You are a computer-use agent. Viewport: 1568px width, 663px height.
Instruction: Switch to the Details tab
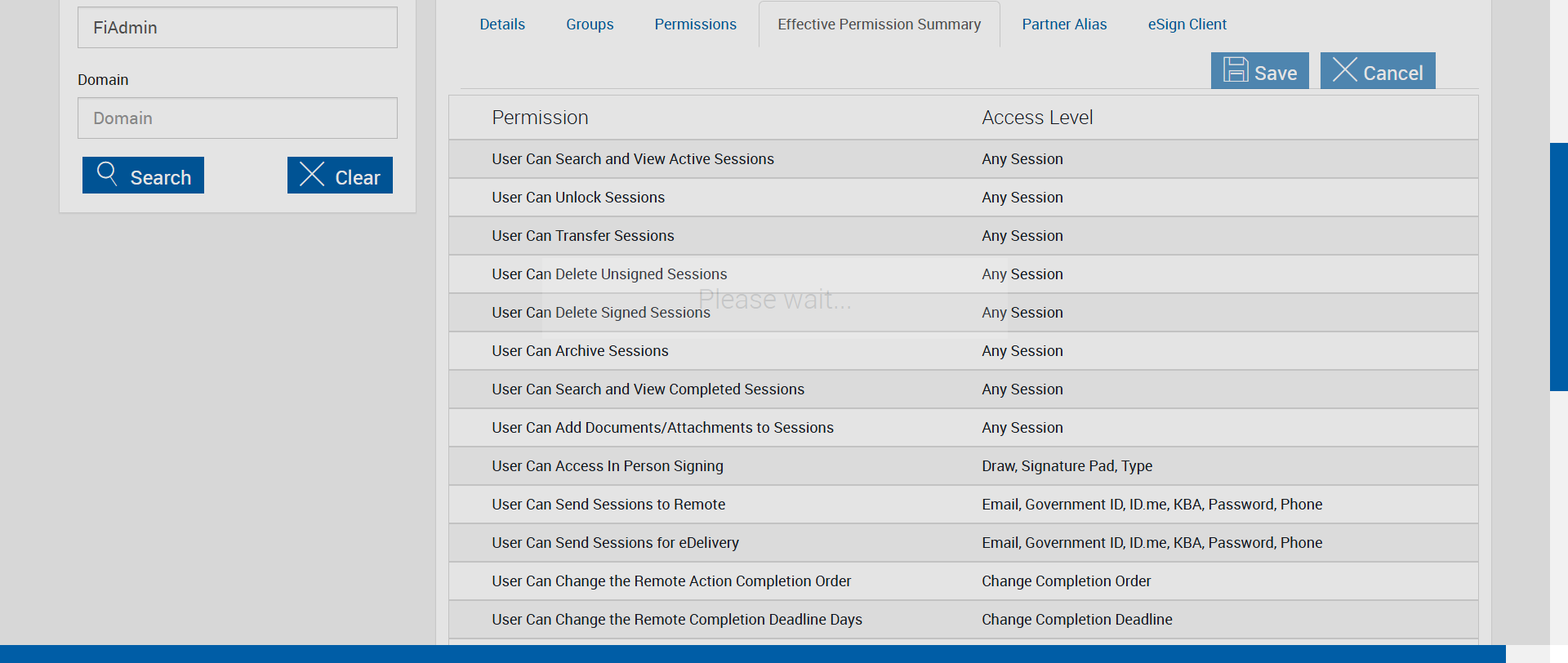pos(502,24)
